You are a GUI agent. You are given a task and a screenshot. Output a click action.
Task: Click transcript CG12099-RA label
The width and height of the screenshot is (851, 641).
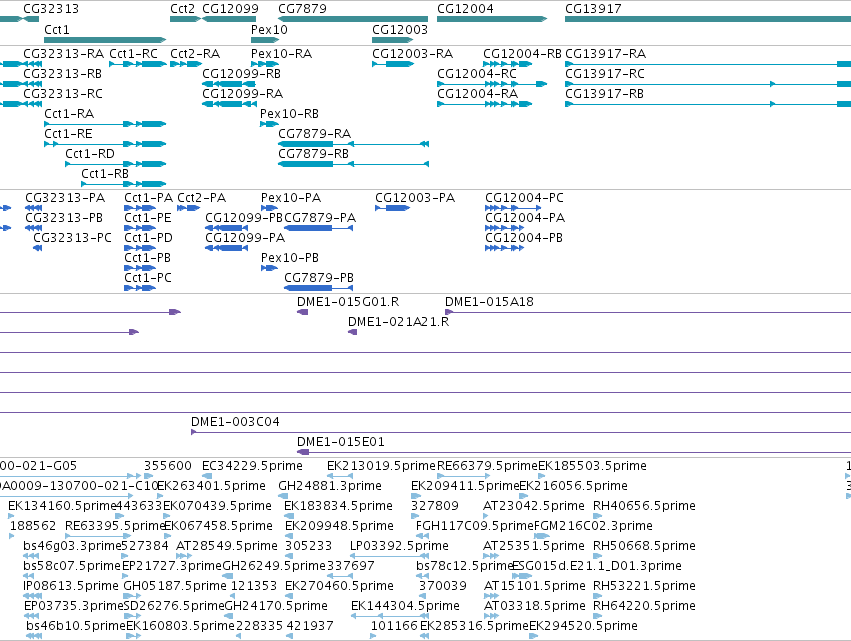point(243,93)
